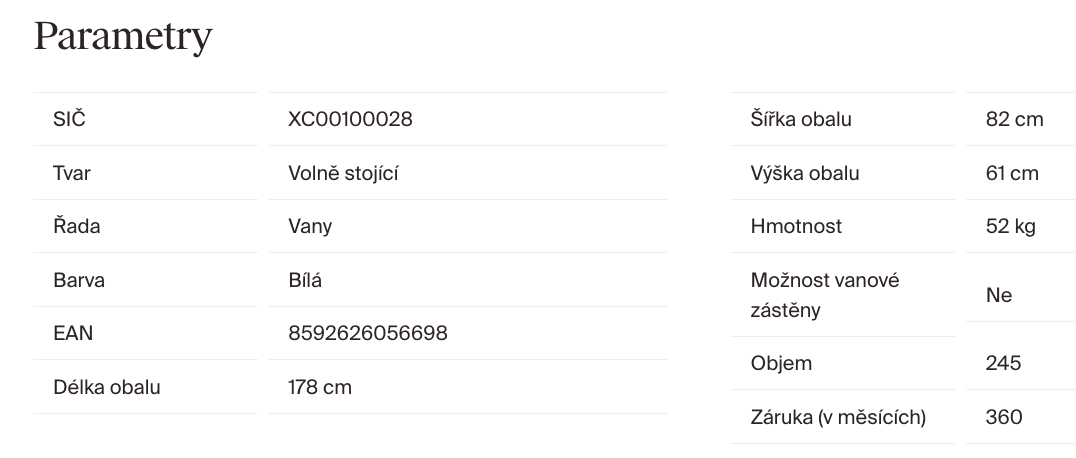Click the Záruka value 360
Screen dimensions: 1076x458
click(1004, 417)
